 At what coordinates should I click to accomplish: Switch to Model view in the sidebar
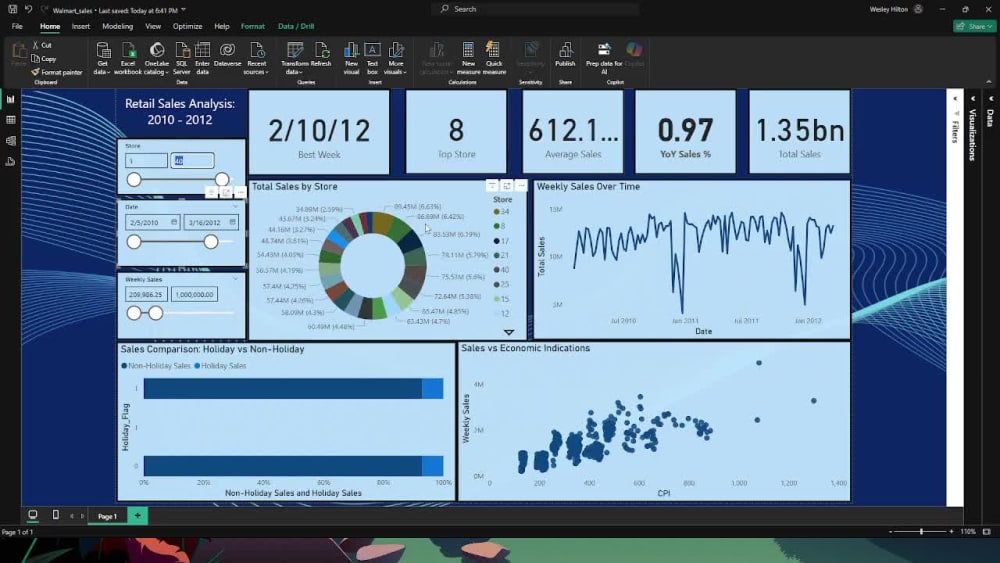pos(10,141)
